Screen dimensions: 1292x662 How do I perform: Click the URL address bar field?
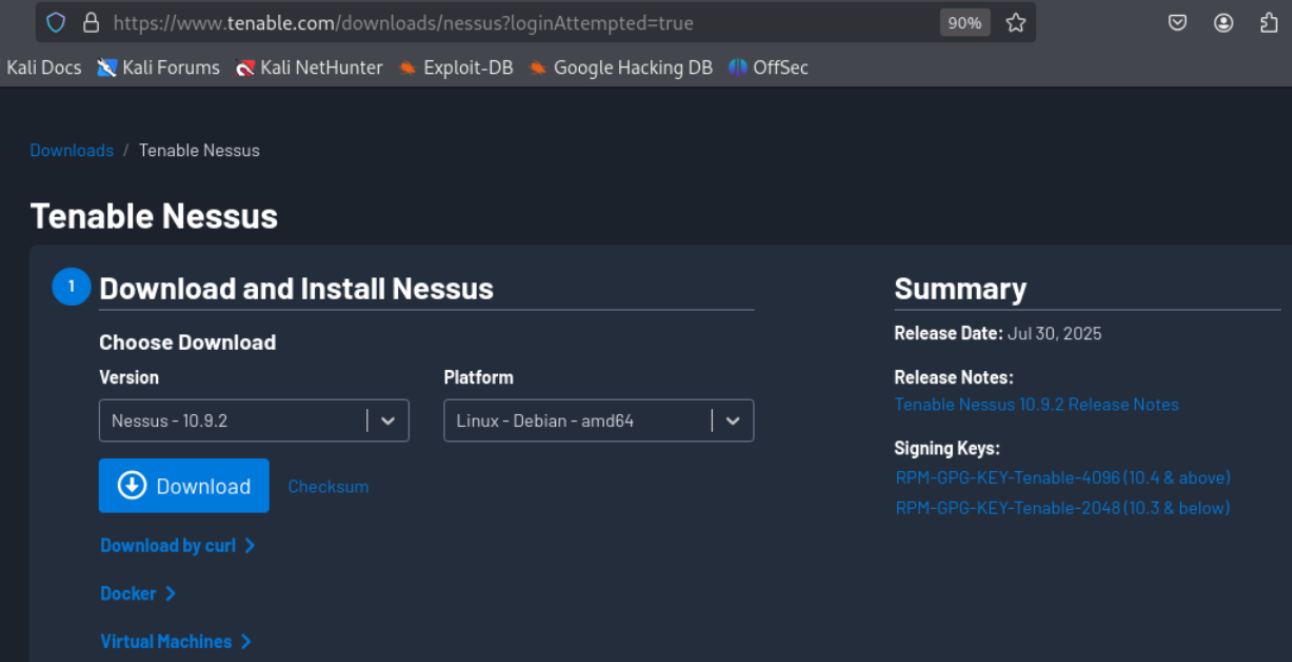(x=500, y=22)
